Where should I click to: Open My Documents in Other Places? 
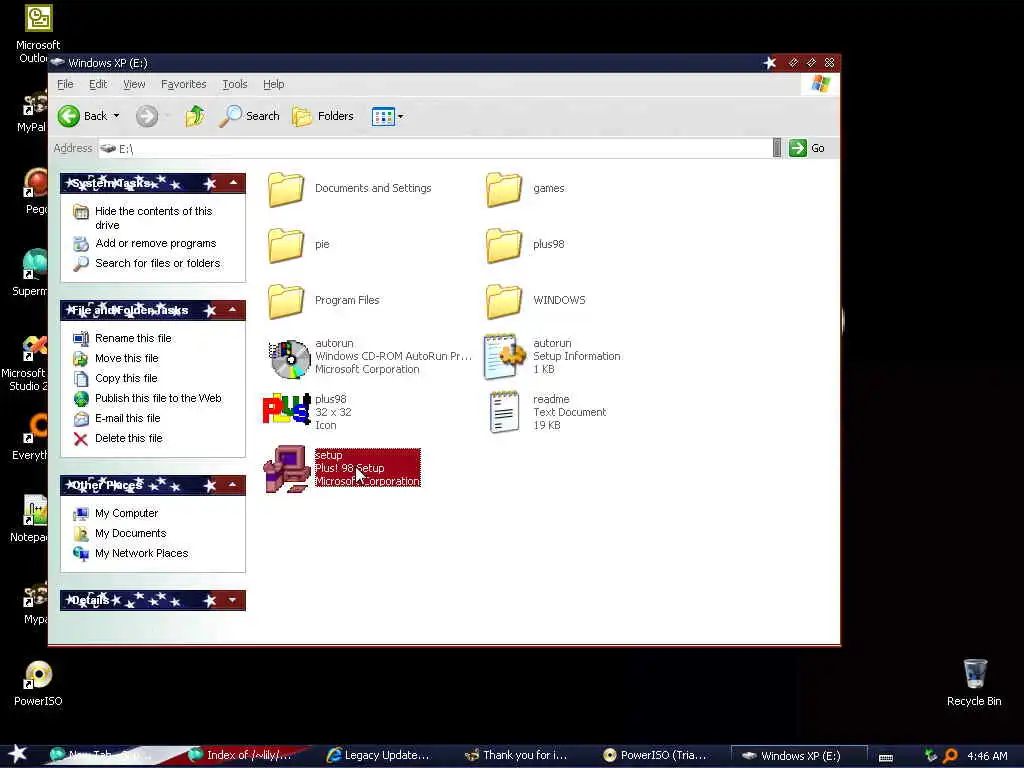click(131, 534)
